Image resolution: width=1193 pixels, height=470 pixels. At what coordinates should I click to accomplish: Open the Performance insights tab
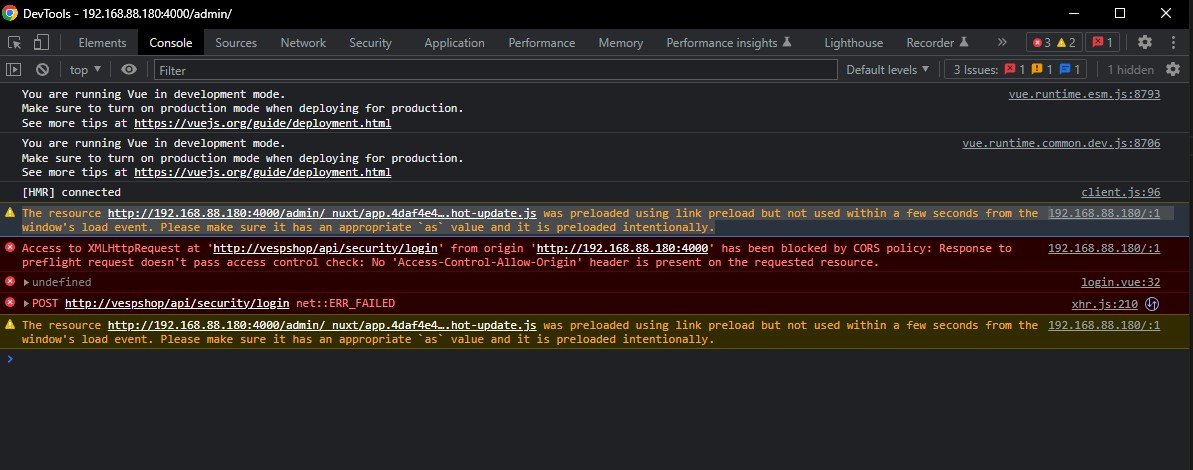click(x=729, y=43)
